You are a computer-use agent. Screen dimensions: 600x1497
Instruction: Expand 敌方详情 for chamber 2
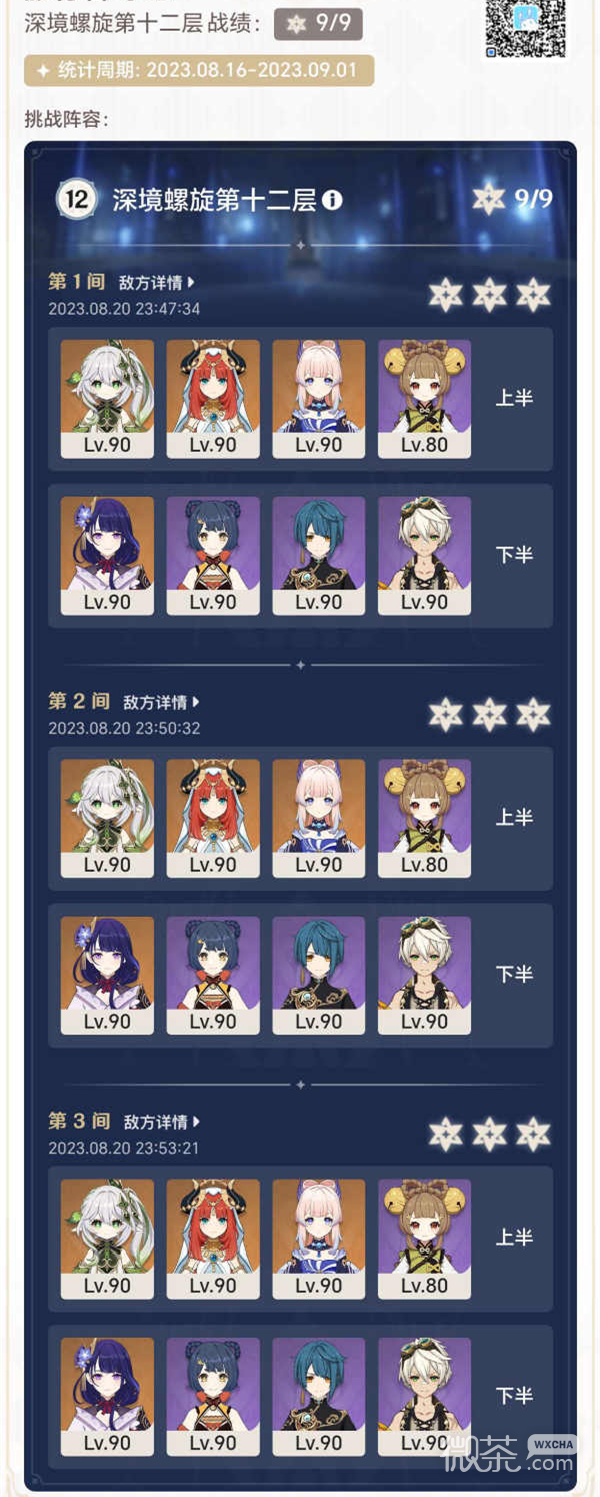[x=161, y=703]
